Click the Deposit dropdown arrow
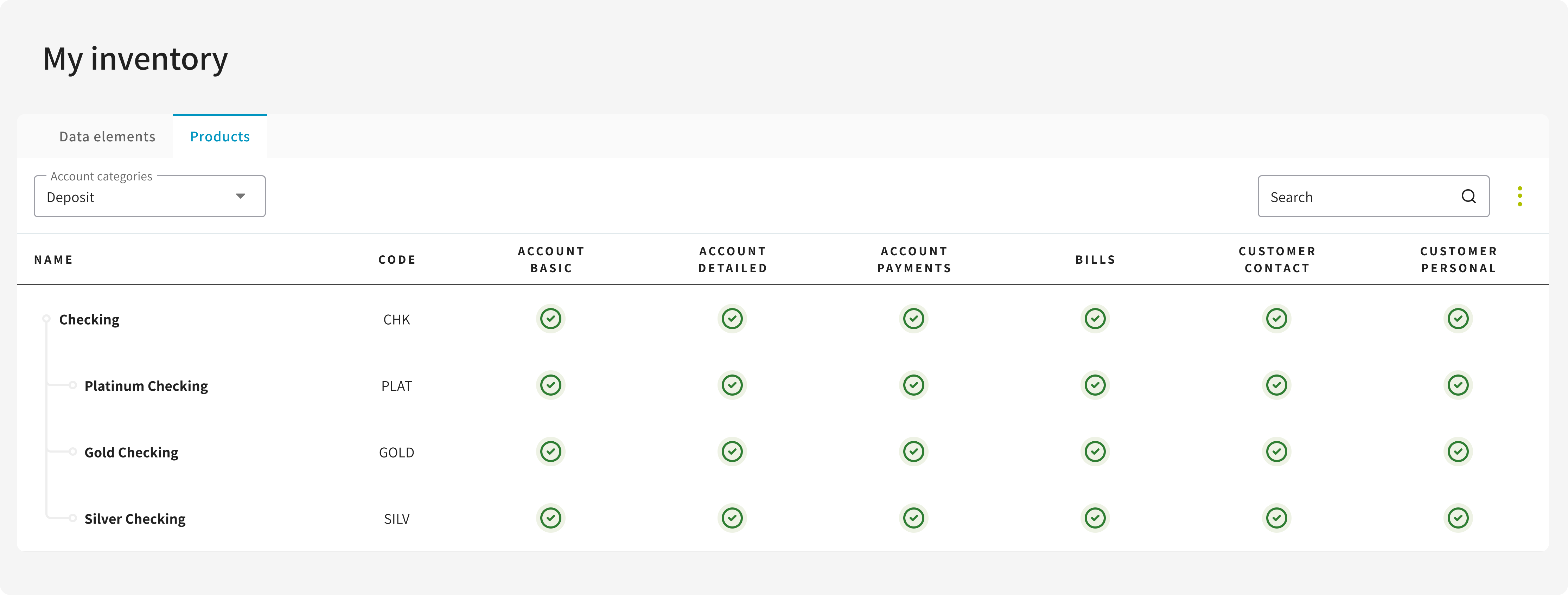The width and height of the screenshot is (1568, 595). [241, 197]
